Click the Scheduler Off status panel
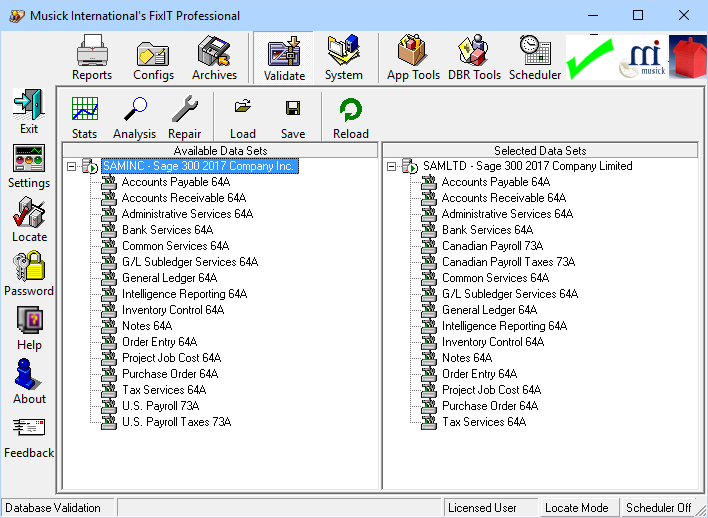 (659, 508)
